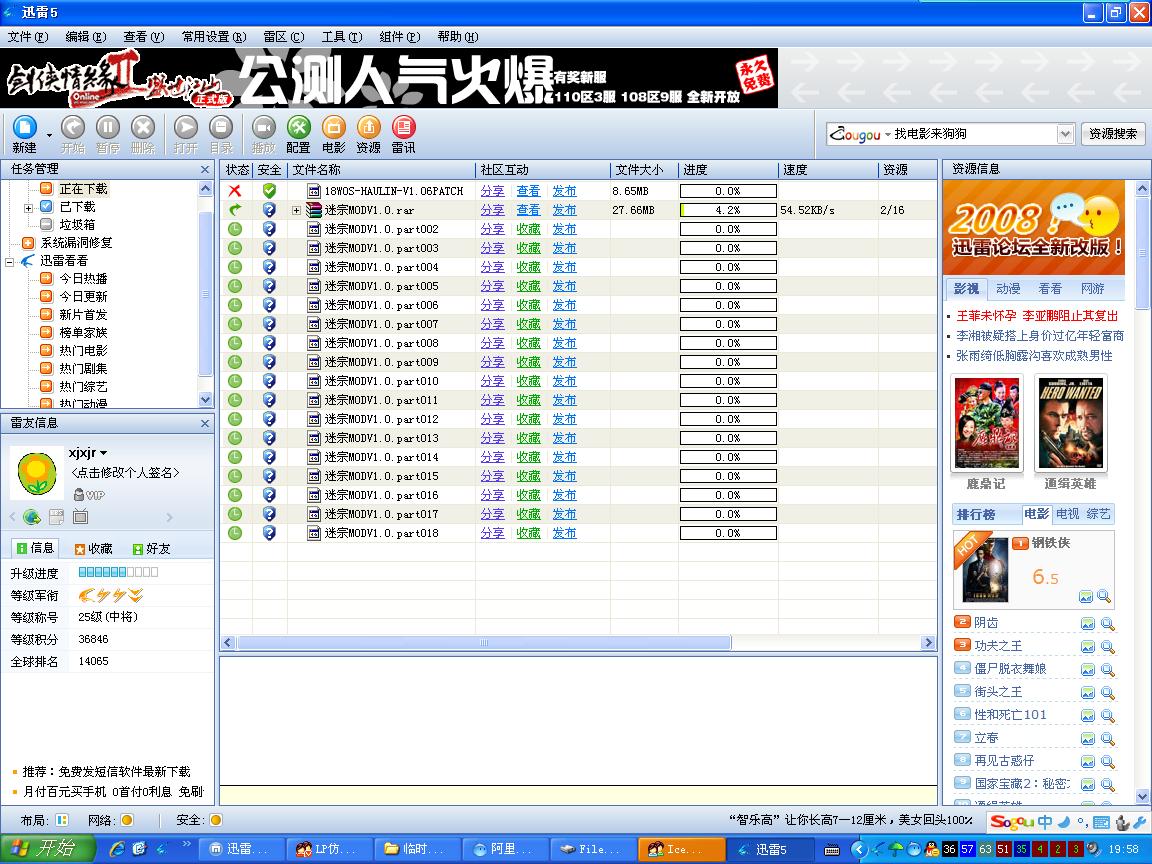
Task: Select 正在下载 in the task tree
Action: click(x=83, y=190)
